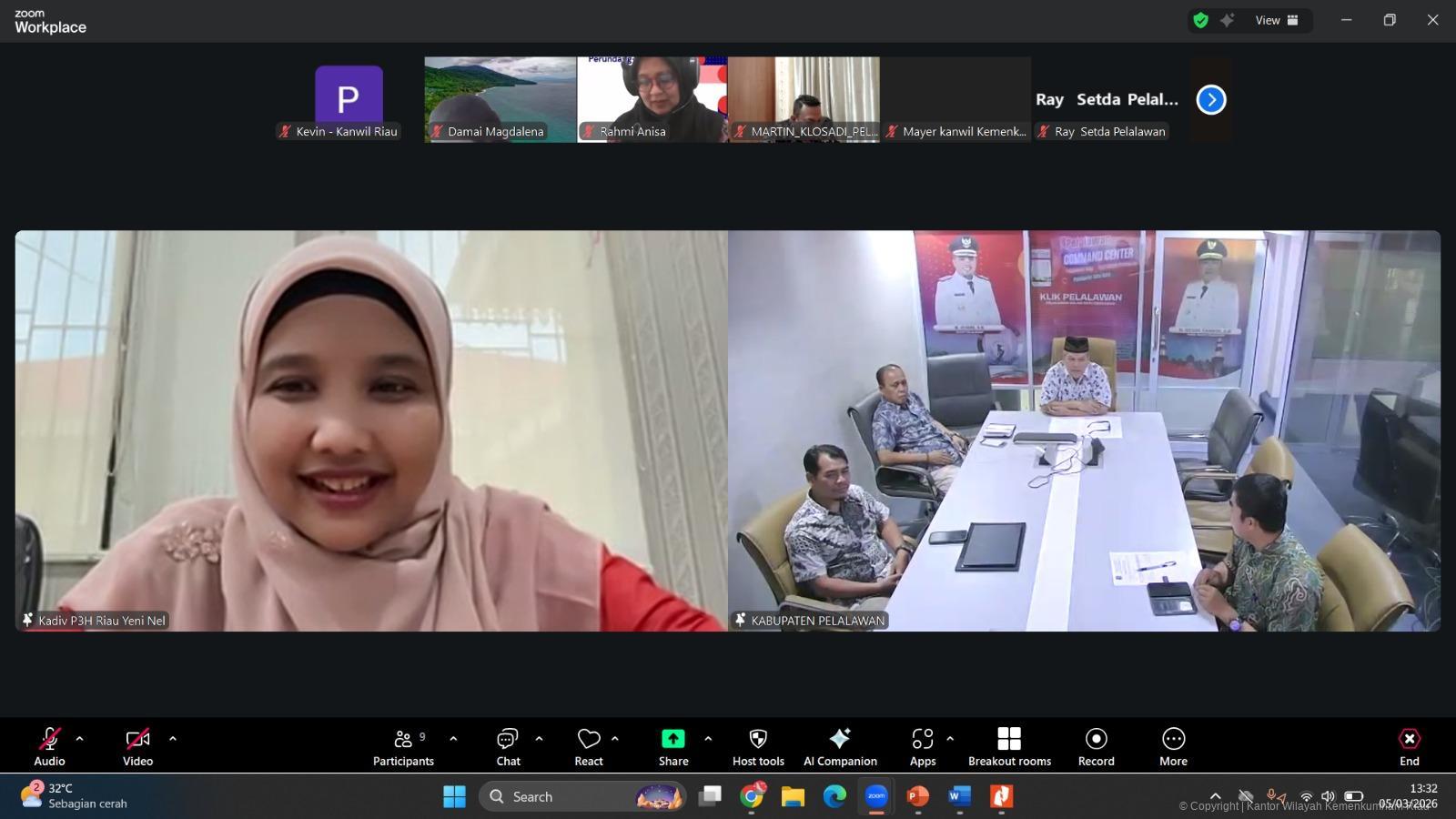Image resolution: width=1456 pixels, height=819 pixels.
Task: Unmute the microphone Audio button
Action: (50, 746)
